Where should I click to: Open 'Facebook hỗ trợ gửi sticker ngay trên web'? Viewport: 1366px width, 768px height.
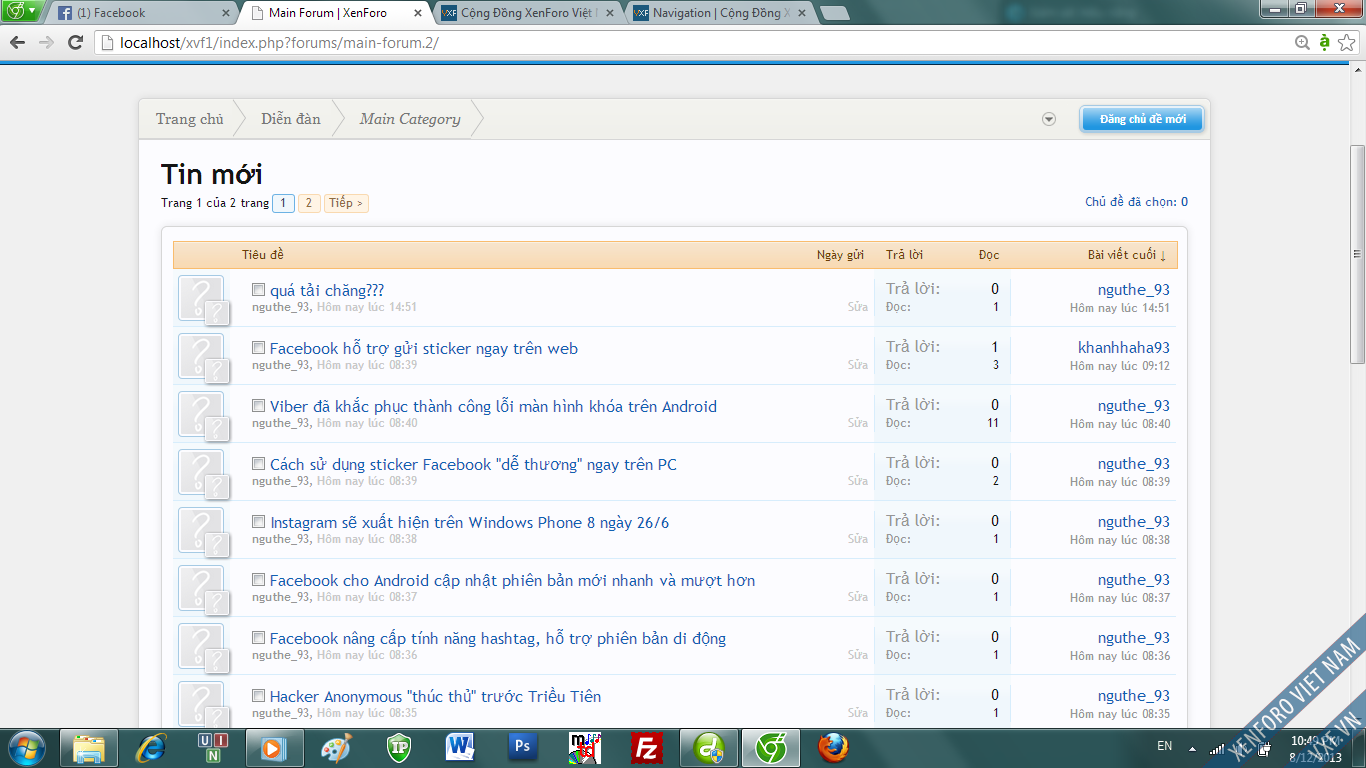(424, 349)
